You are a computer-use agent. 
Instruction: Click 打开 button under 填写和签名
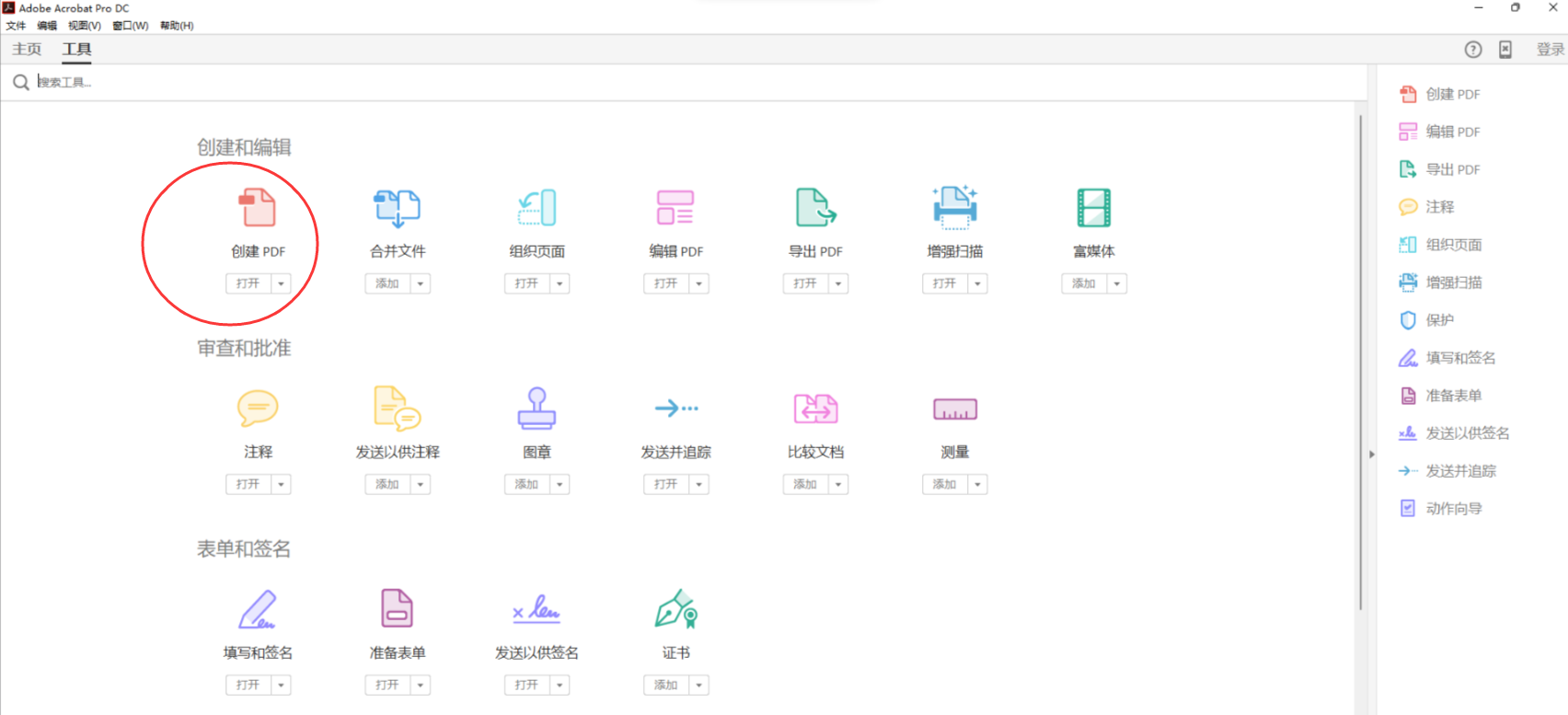pyautogui.click(x=248, y=685)
